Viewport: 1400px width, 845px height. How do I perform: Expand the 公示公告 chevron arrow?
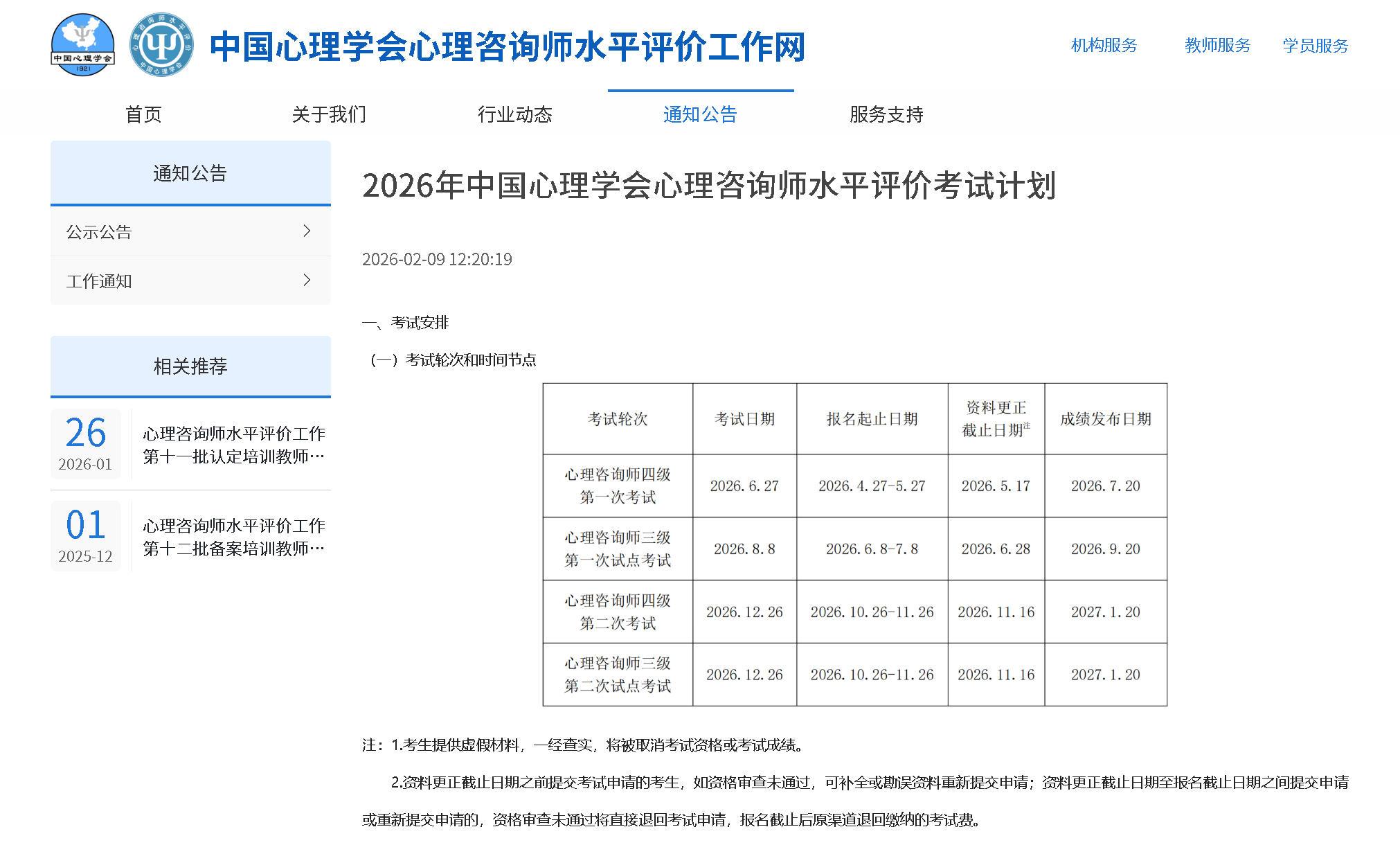[307, 231]
